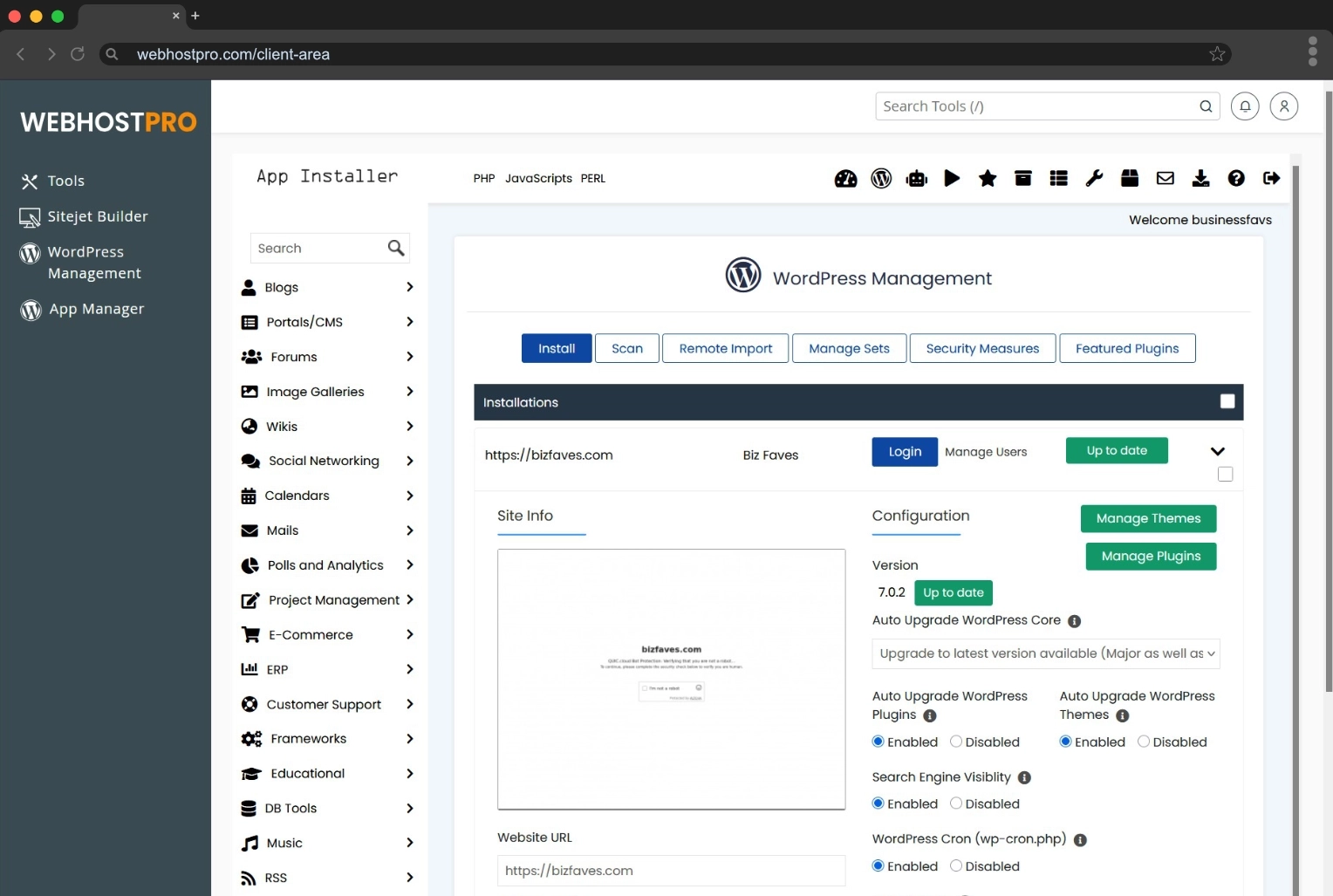Switch to the Install tab
1333x896 pixels.
click(557, 348)
